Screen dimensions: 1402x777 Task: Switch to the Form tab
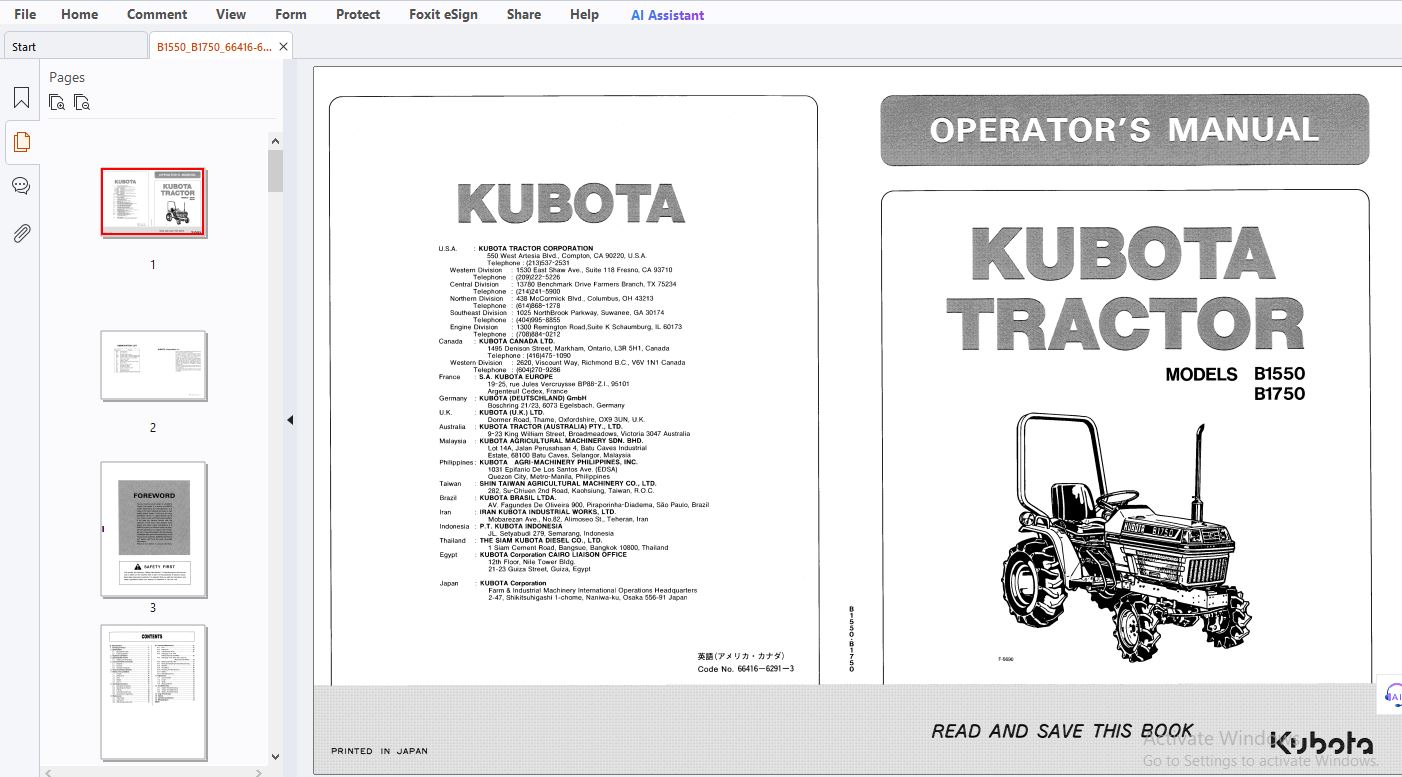point(291,14)
